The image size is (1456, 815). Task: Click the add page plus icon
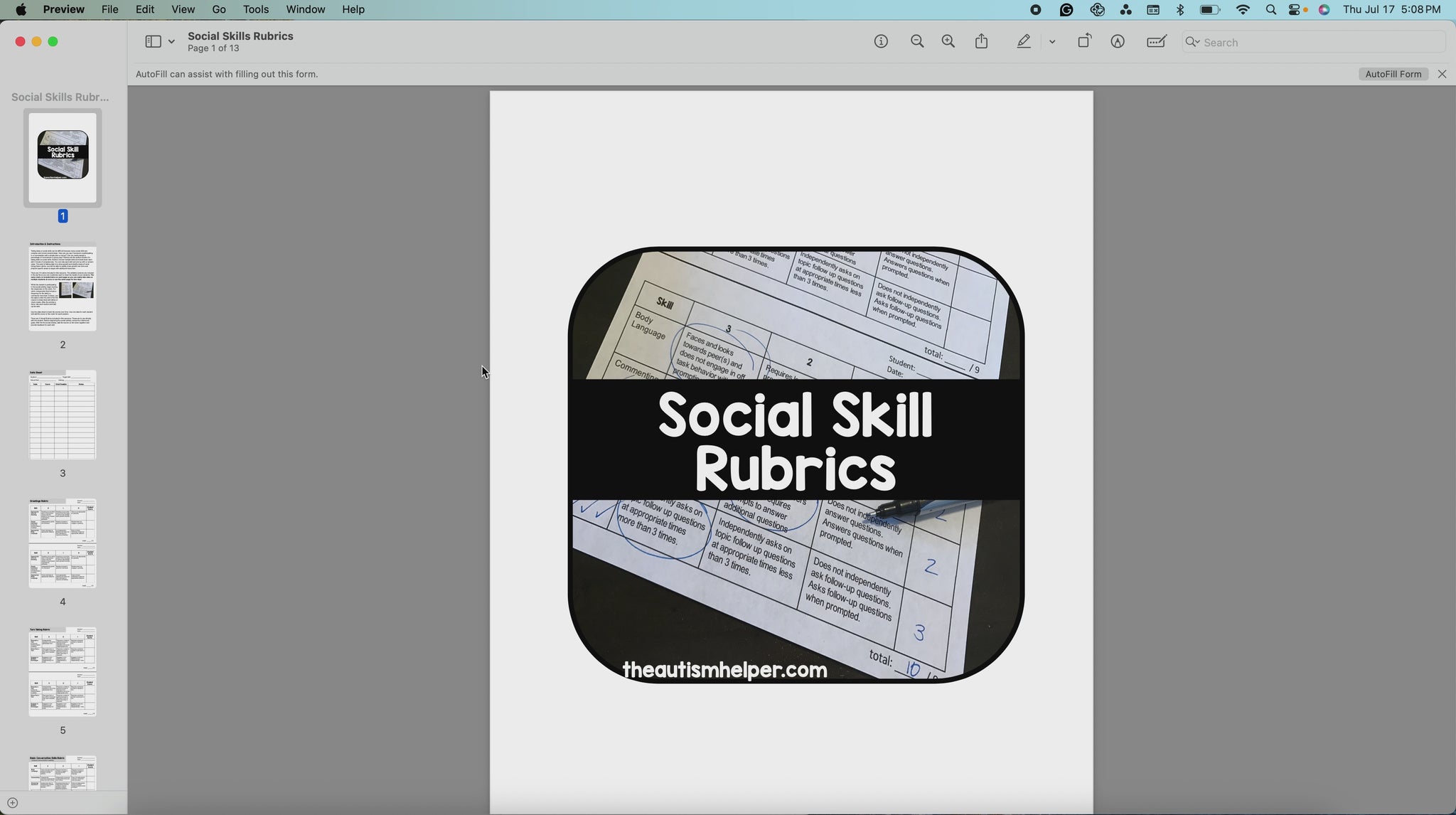pos(12,803)
